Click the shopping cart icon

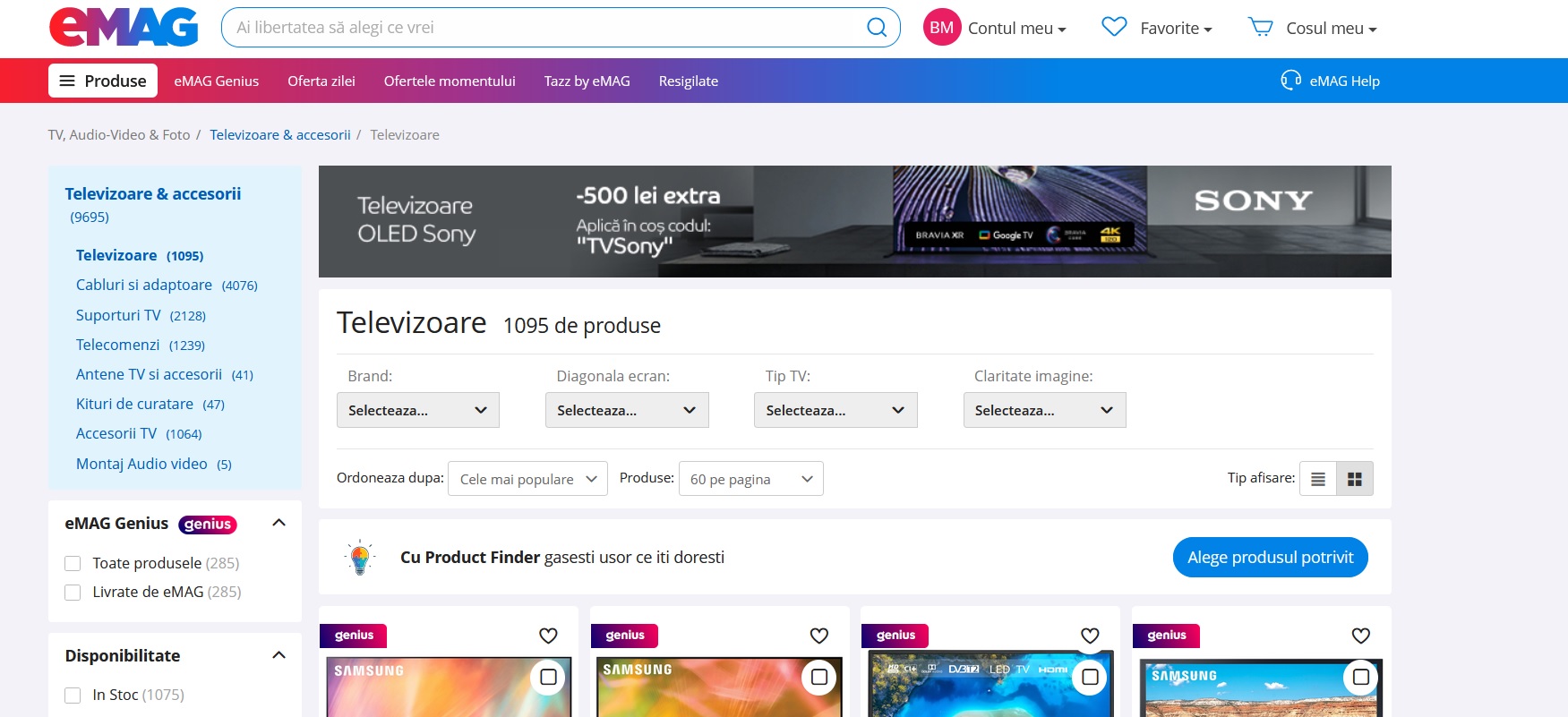point(1260,27)
